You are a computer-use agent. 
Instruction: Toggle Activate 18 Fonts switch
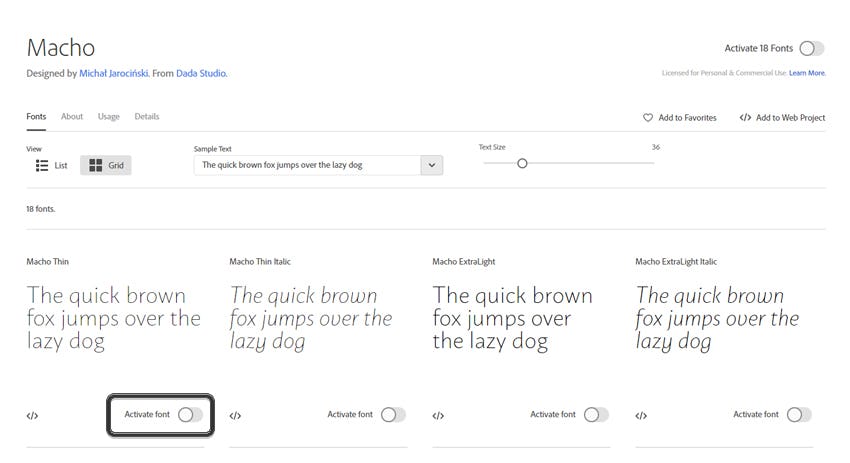(x=811, y=48)
